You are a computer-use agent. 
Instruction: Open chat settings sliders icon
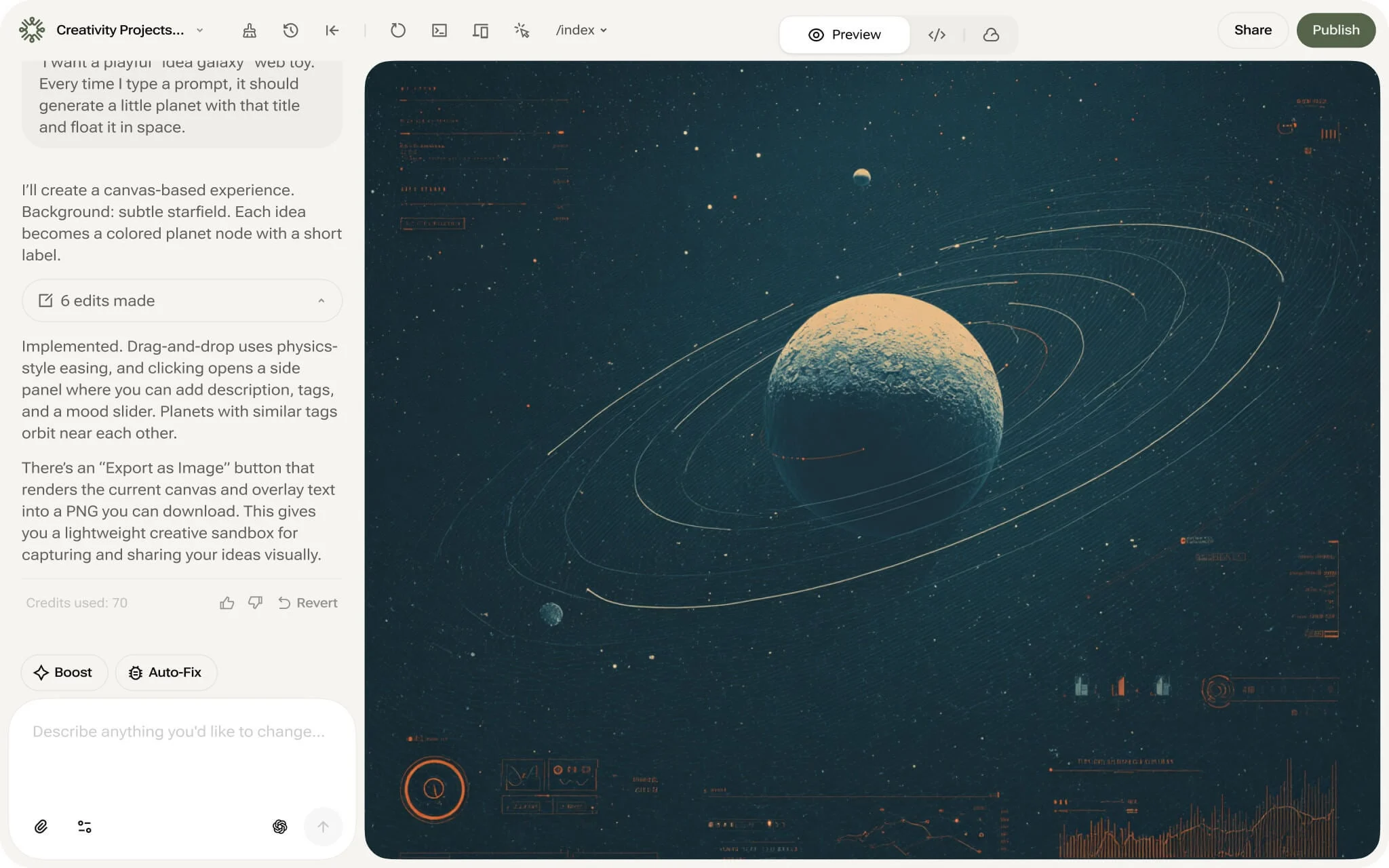(x=85, y=826)
